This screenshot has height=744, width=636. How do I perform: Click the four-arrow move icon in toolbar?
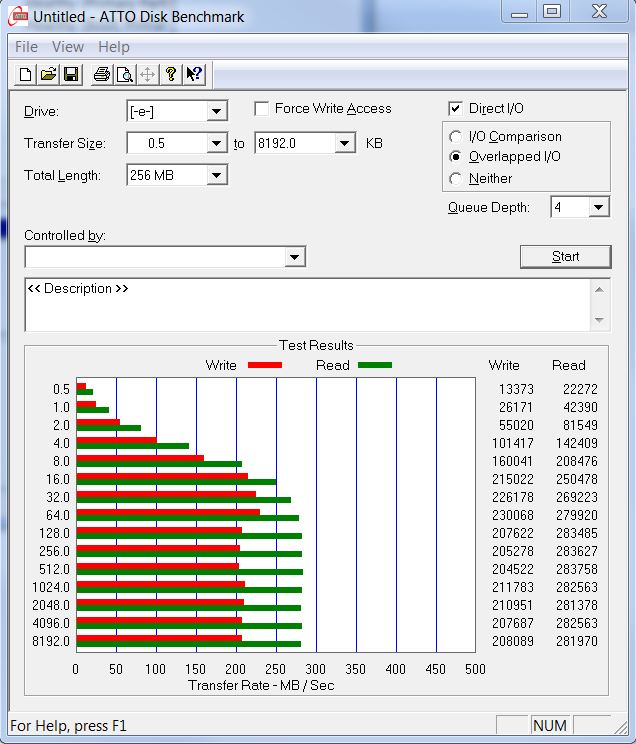(x=147, y=74)
